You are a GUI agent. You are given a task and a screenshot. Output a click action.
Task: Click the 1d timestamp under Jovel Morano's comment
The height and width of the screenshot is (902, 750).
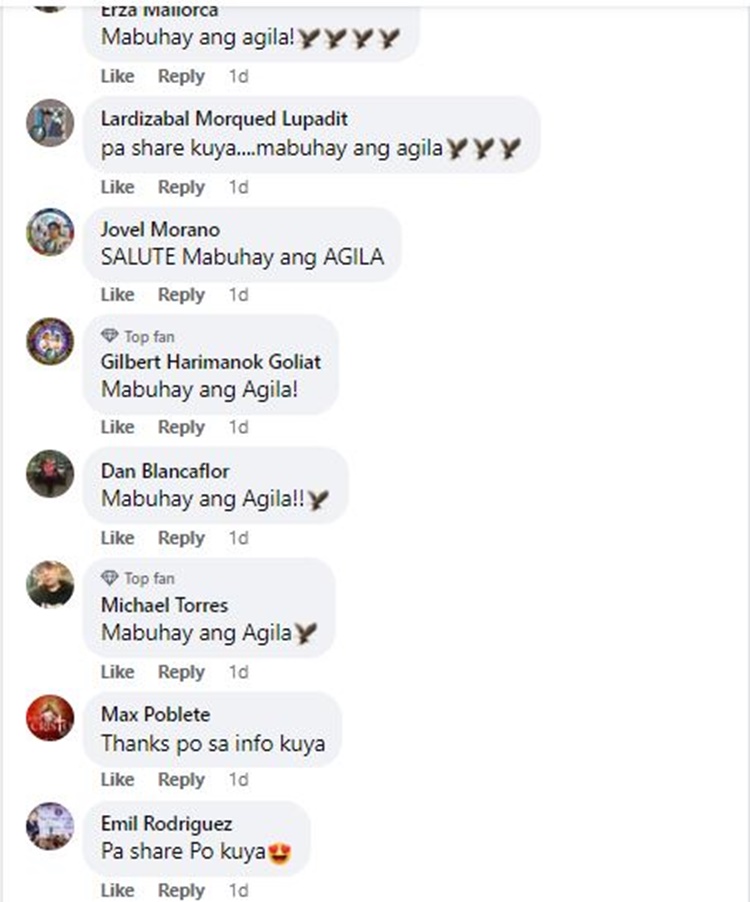[239, 295]
